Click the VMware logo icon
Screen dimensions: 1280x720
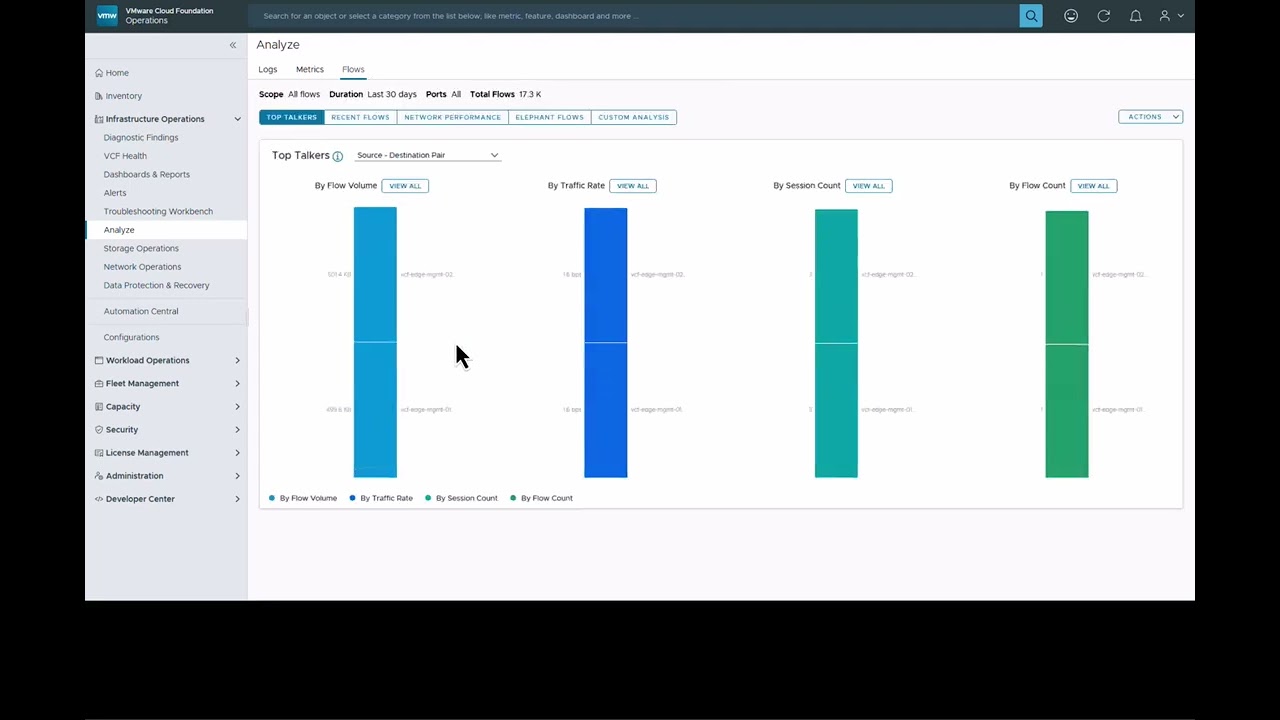(107, 16)
